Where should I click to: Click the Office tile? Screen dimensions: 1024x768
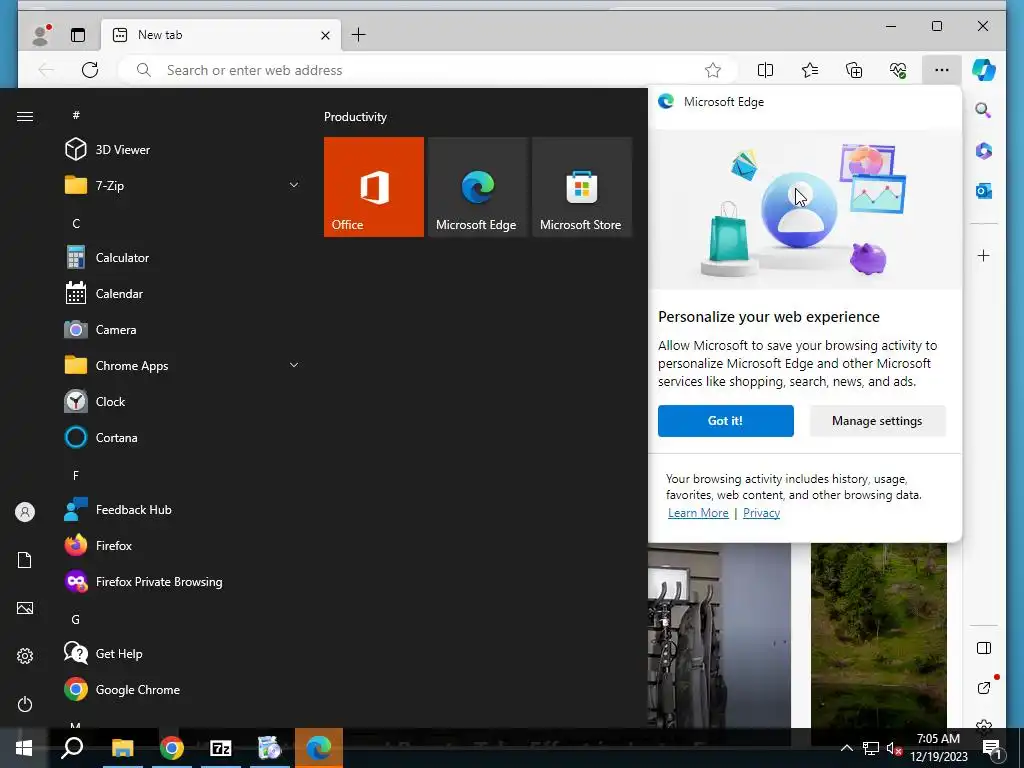pyautogui.click(x=374, y=187)
